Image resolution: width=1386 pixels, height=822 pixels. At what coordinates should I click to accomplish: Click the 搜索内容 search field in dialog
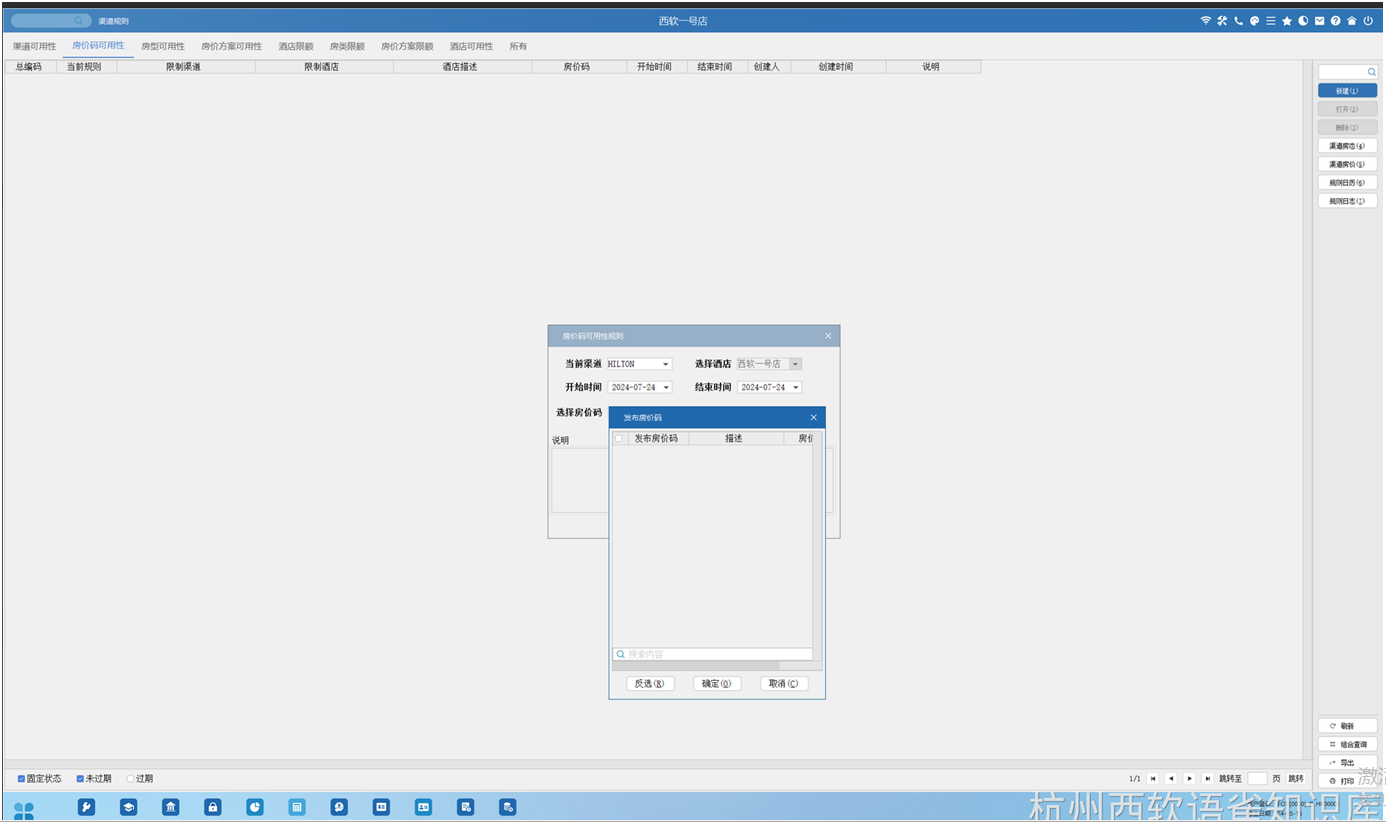712,654
